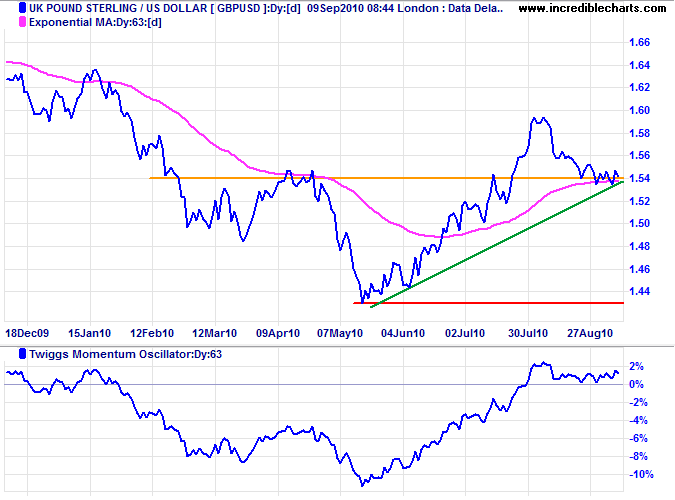This screenshot has height=500, width=675.
Task: Click the 09Apr10 date axis label
Action: point(278,333)
